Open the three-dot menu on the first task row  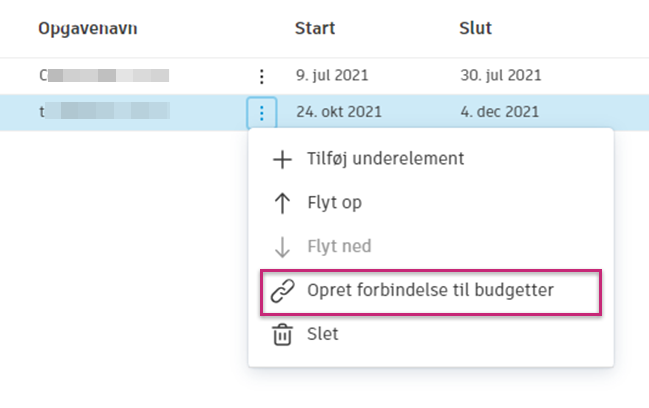[x=261, y=75]
